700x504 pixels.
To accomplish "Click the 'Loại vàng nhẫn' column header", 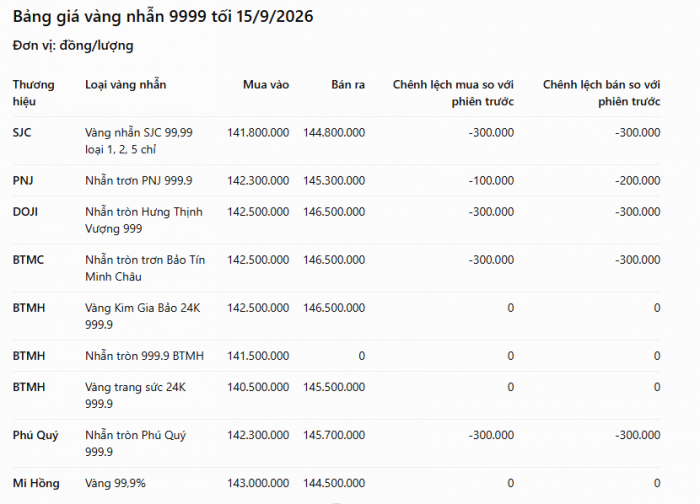I will (x=125, y=84).
